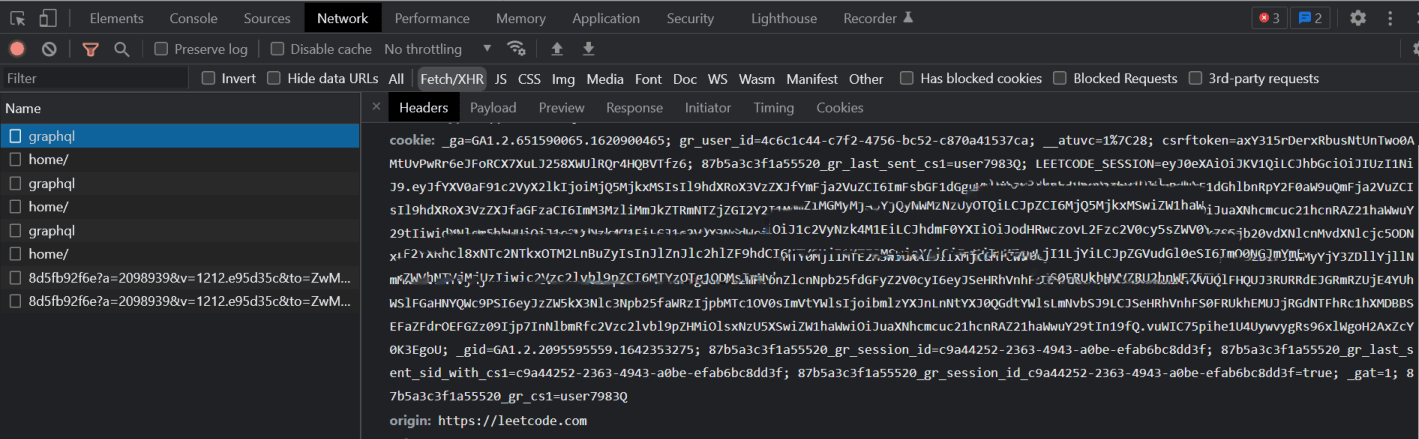Tick the Hide data URLs checkbox

274,79
